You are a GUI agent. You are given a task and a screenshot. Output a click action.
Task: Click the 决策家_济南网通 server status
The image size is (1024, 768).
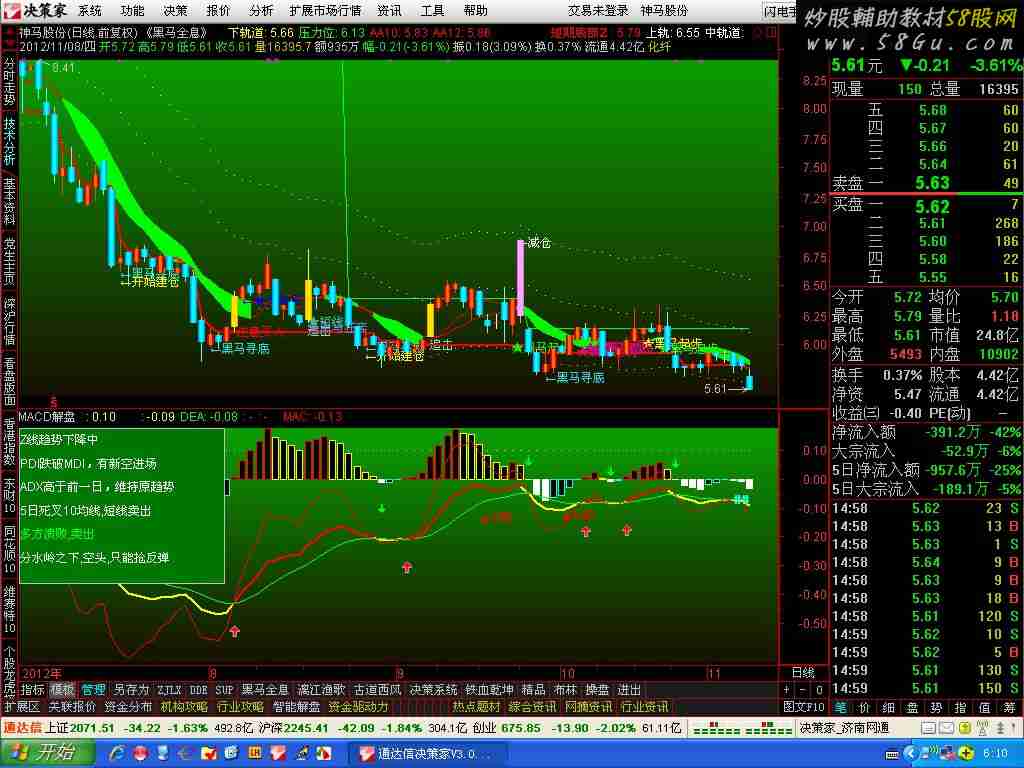(x=844, y=728)
